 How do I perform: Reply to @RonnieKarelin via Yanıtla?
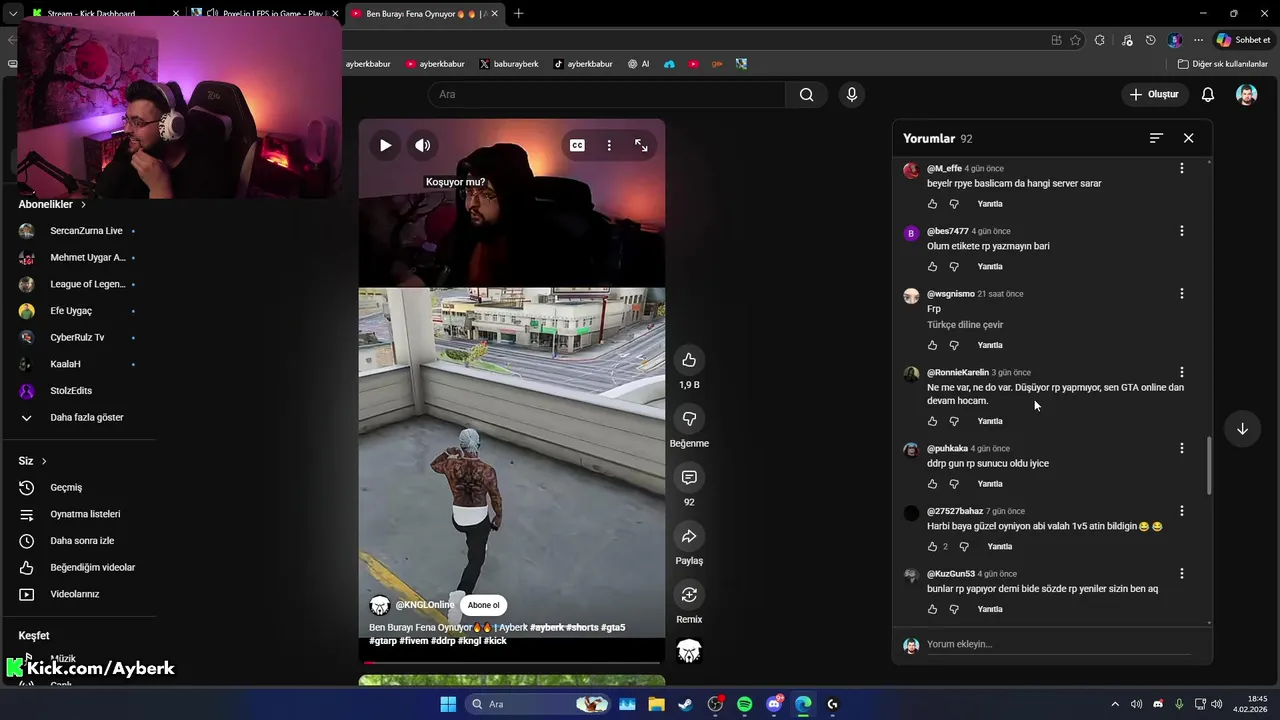[x=990, y=421]
